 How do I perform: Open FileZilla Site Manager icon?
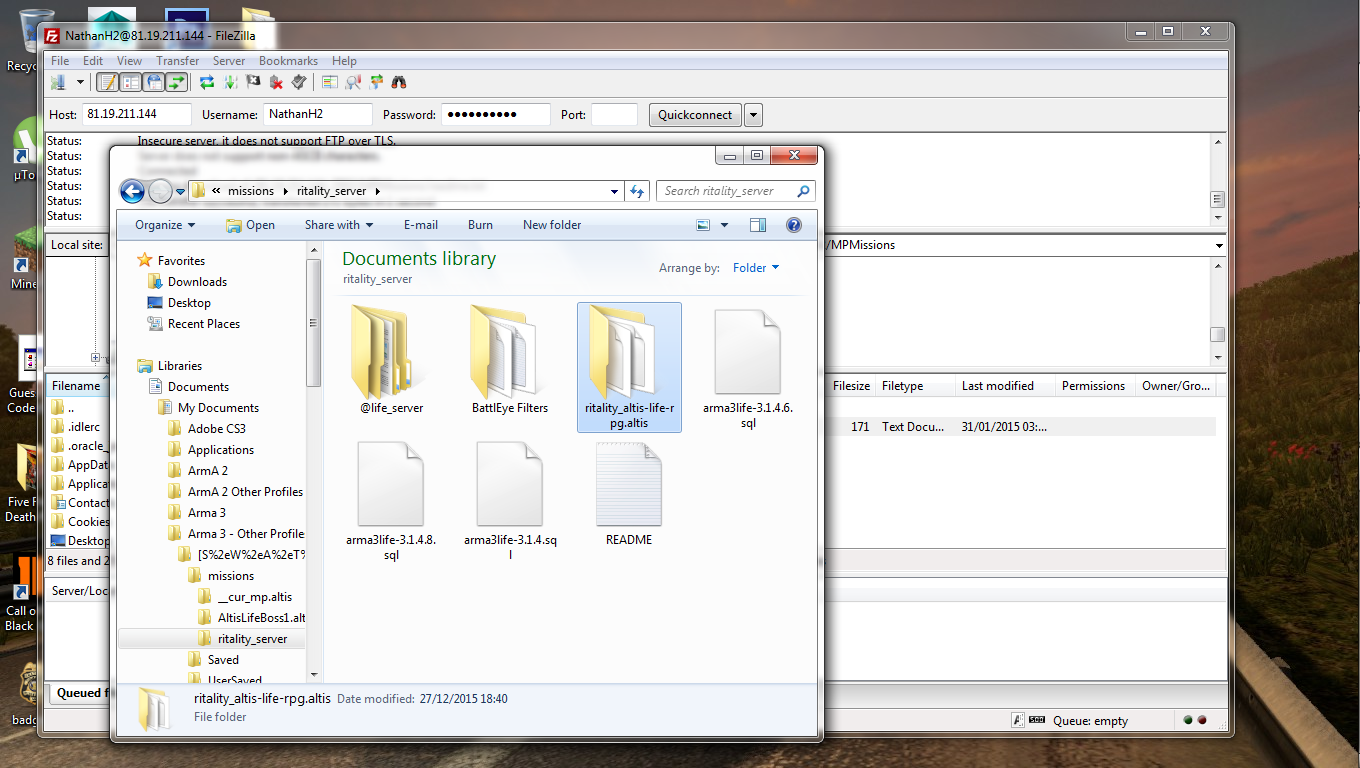57,82
